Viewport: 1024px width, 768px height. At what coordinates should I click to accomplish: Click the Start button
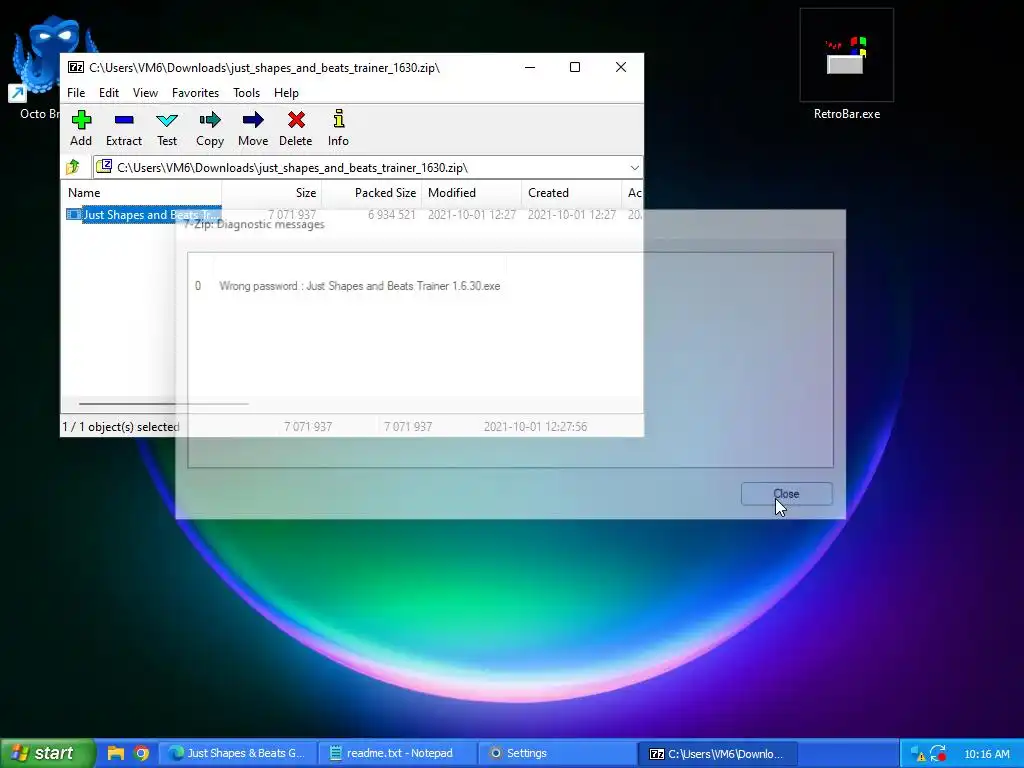point(48,753)
